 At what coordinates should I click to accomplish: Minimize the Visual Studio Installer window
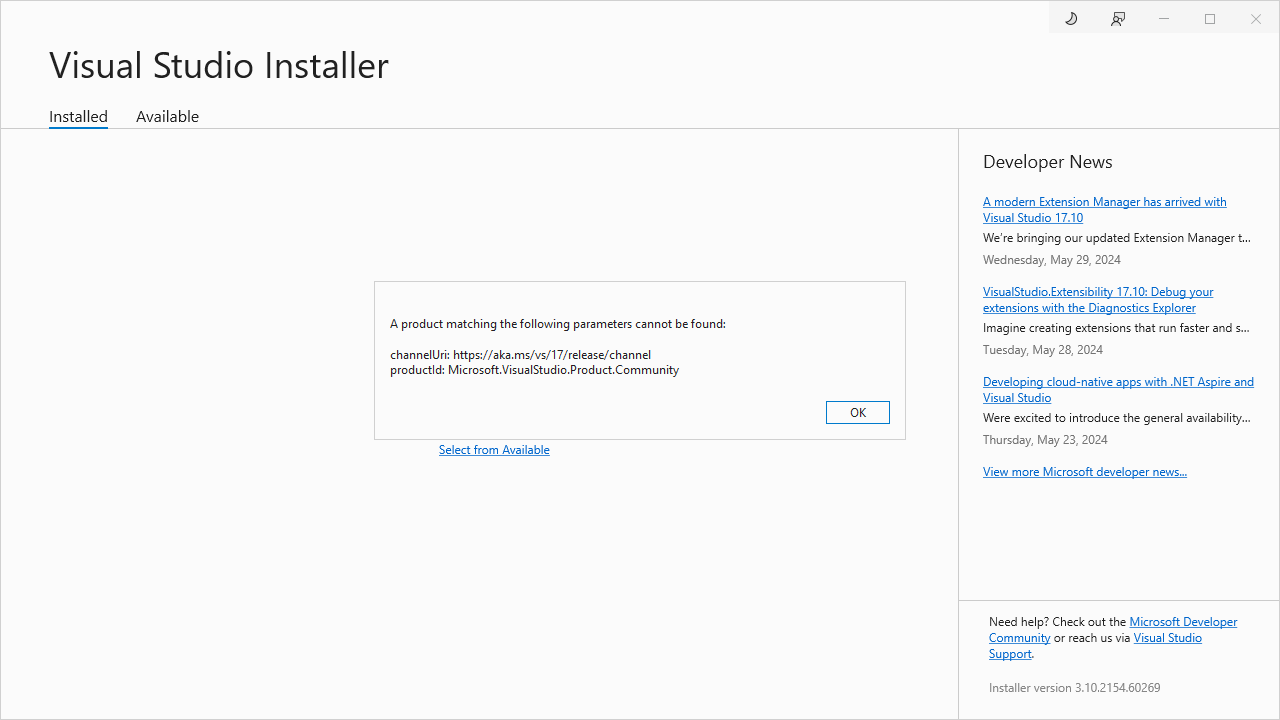pyautogui.click(x=1164, y=19)
